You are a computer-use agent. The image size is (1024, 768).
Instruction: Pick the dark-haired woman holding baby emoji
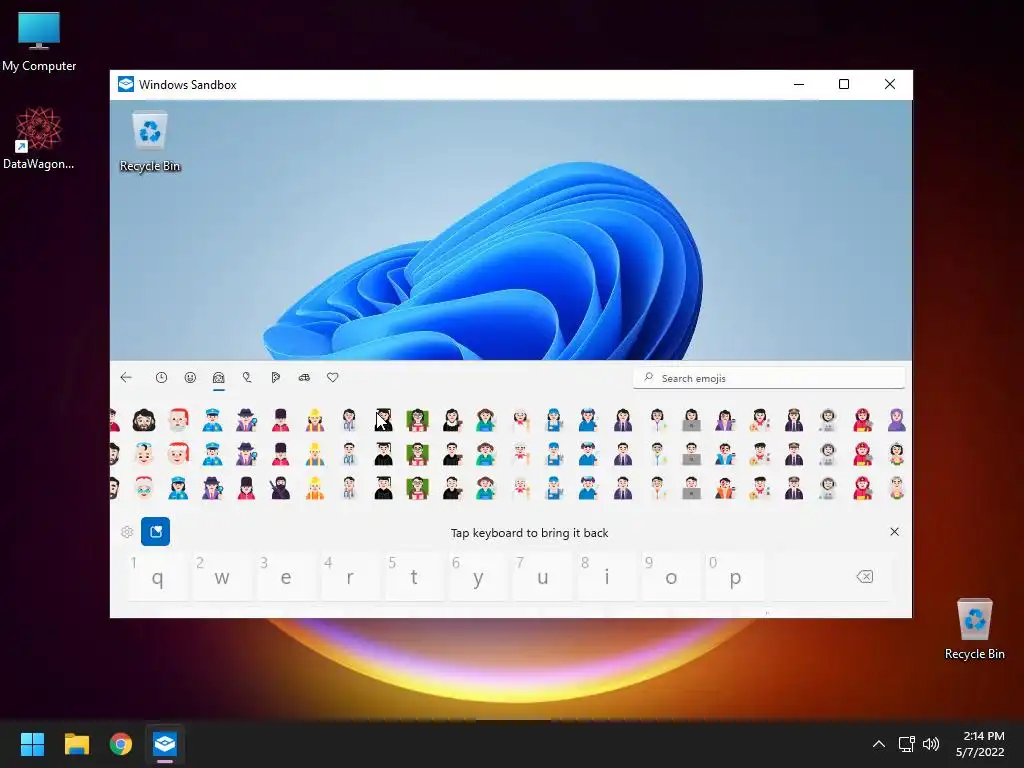(897, 453)
